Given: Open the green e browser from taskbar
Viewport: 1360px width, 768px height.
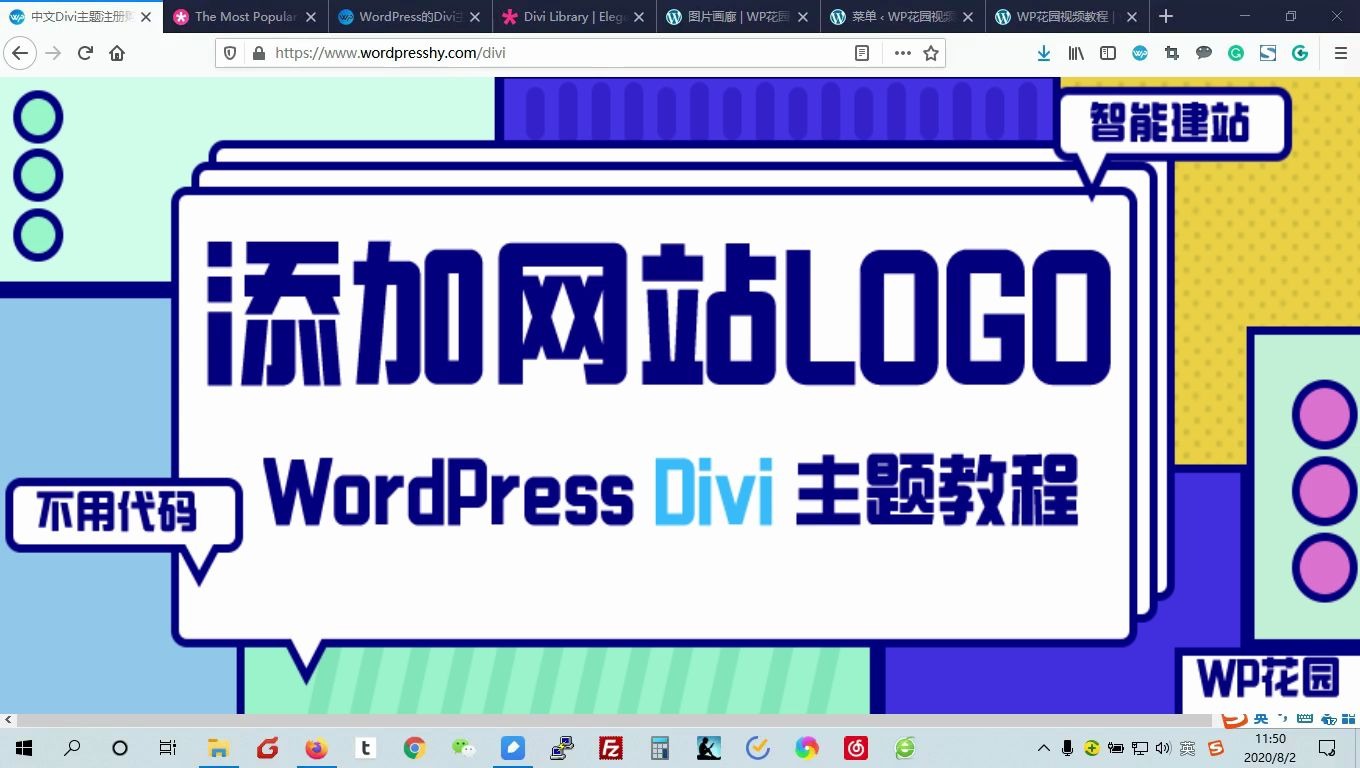Looking at the screenshot, I should point(904,748).
